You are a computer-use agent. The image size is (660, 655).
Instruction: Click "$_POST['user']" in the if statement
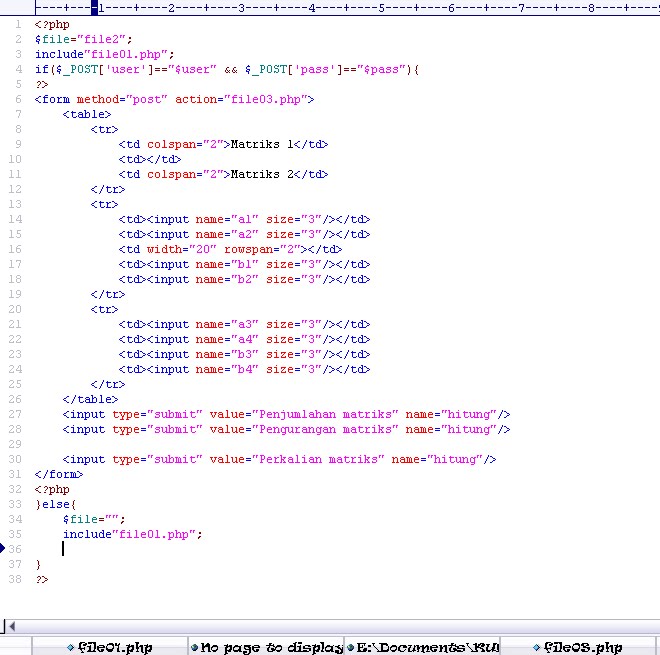tap(104, 69)
